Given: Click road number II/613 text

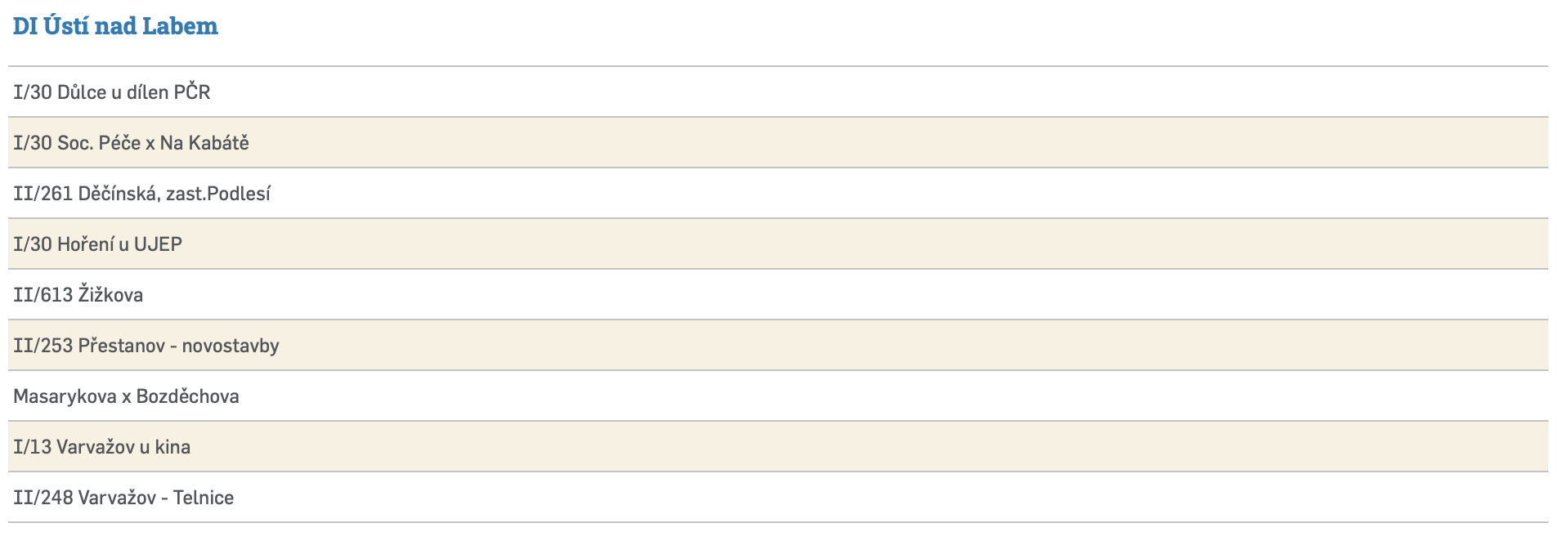Looking at the screenshot, I should pos(43,295).
